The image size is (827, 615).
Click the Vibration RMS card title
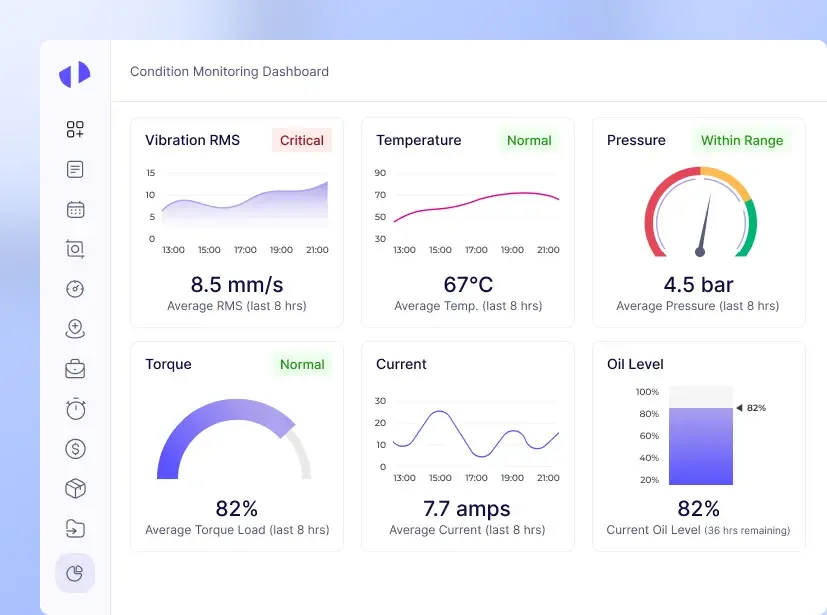point(193,140)
